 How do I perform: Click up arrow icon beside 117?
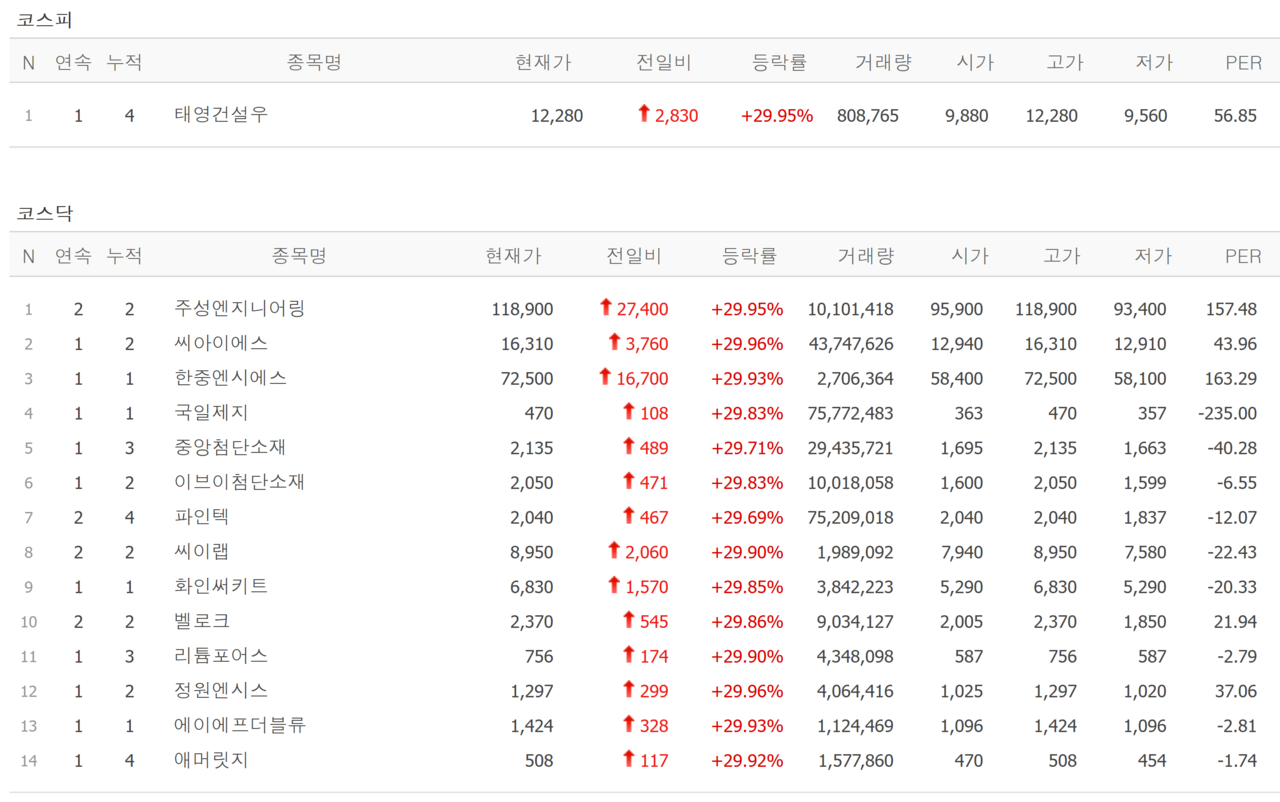pos(629,759)
